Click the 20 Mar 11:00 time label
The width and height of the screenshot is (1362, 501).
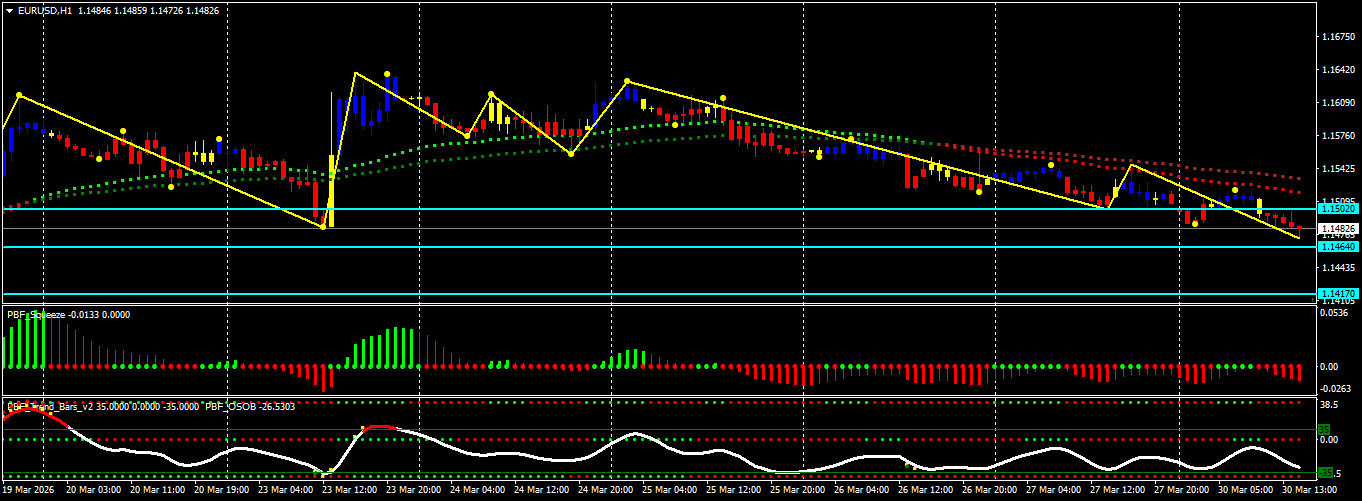tap(158, 492)
